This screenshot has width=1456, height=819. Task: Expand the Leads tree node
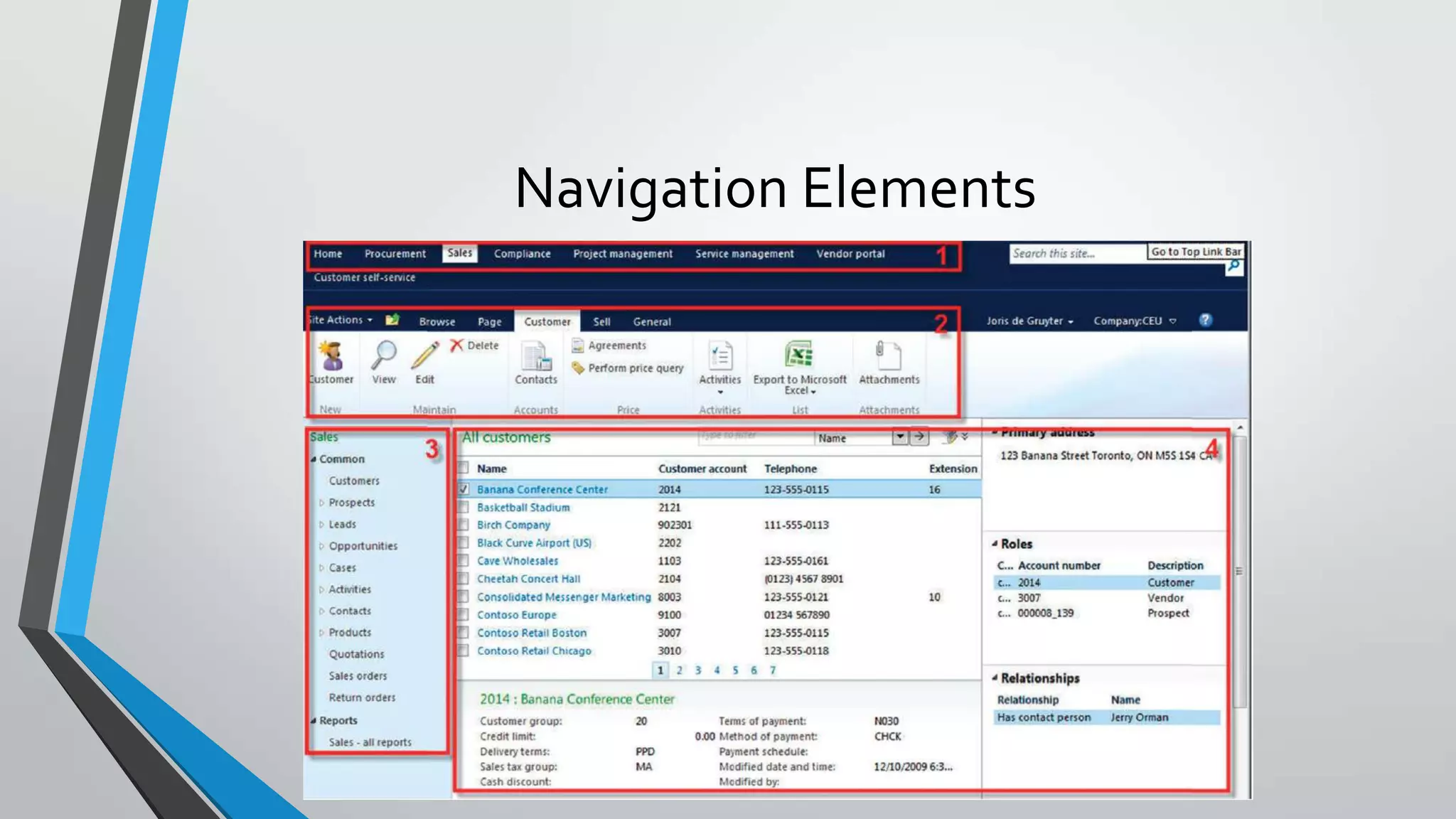tap(321, 525)
